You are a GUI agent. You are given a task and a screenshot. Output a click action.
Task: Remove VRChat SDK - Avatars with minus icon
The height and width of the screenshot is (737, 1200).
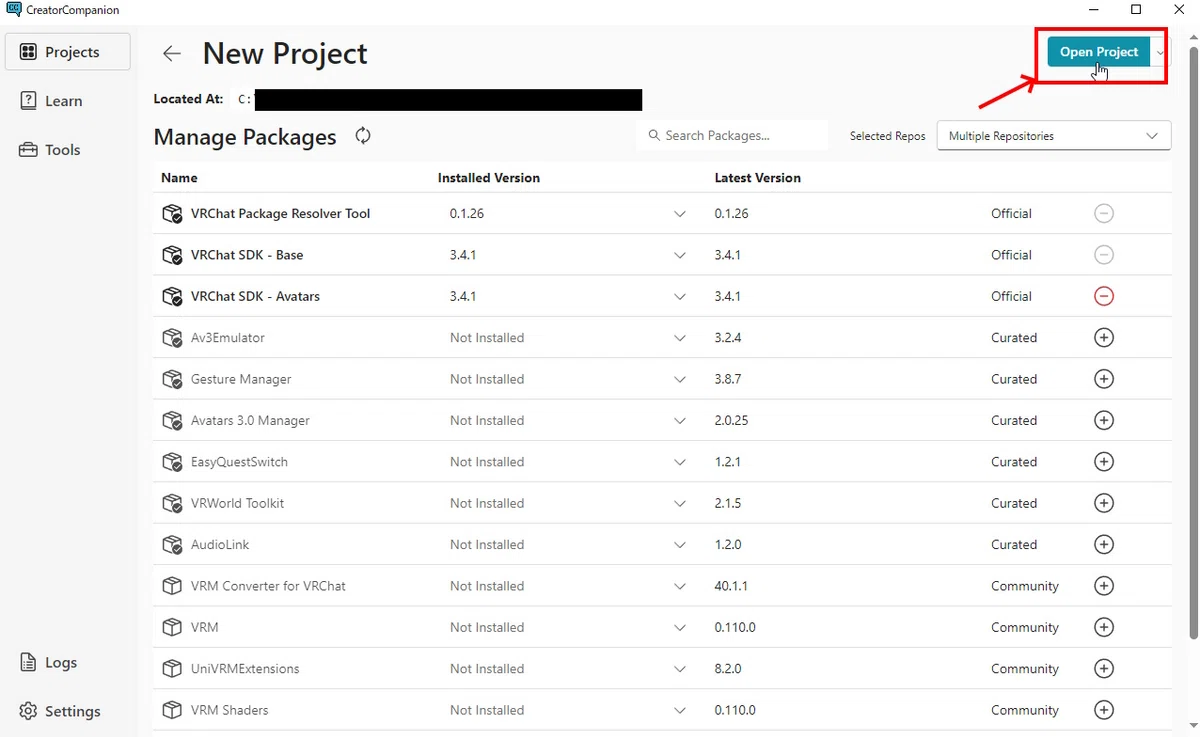pyautogui.click(x=1104, y=296)
